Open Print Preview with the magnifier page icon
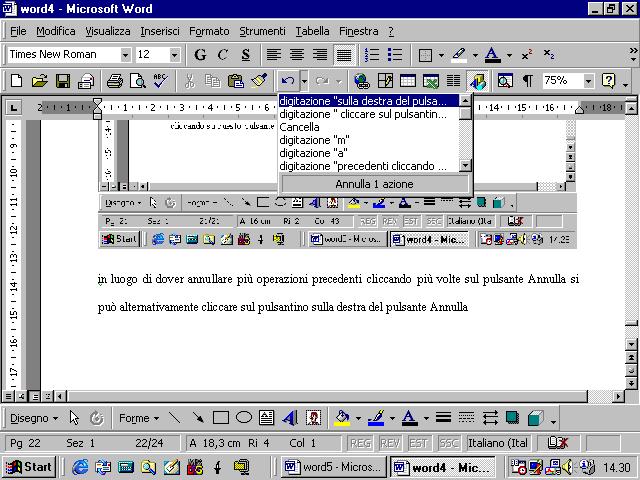 point(138,81)
